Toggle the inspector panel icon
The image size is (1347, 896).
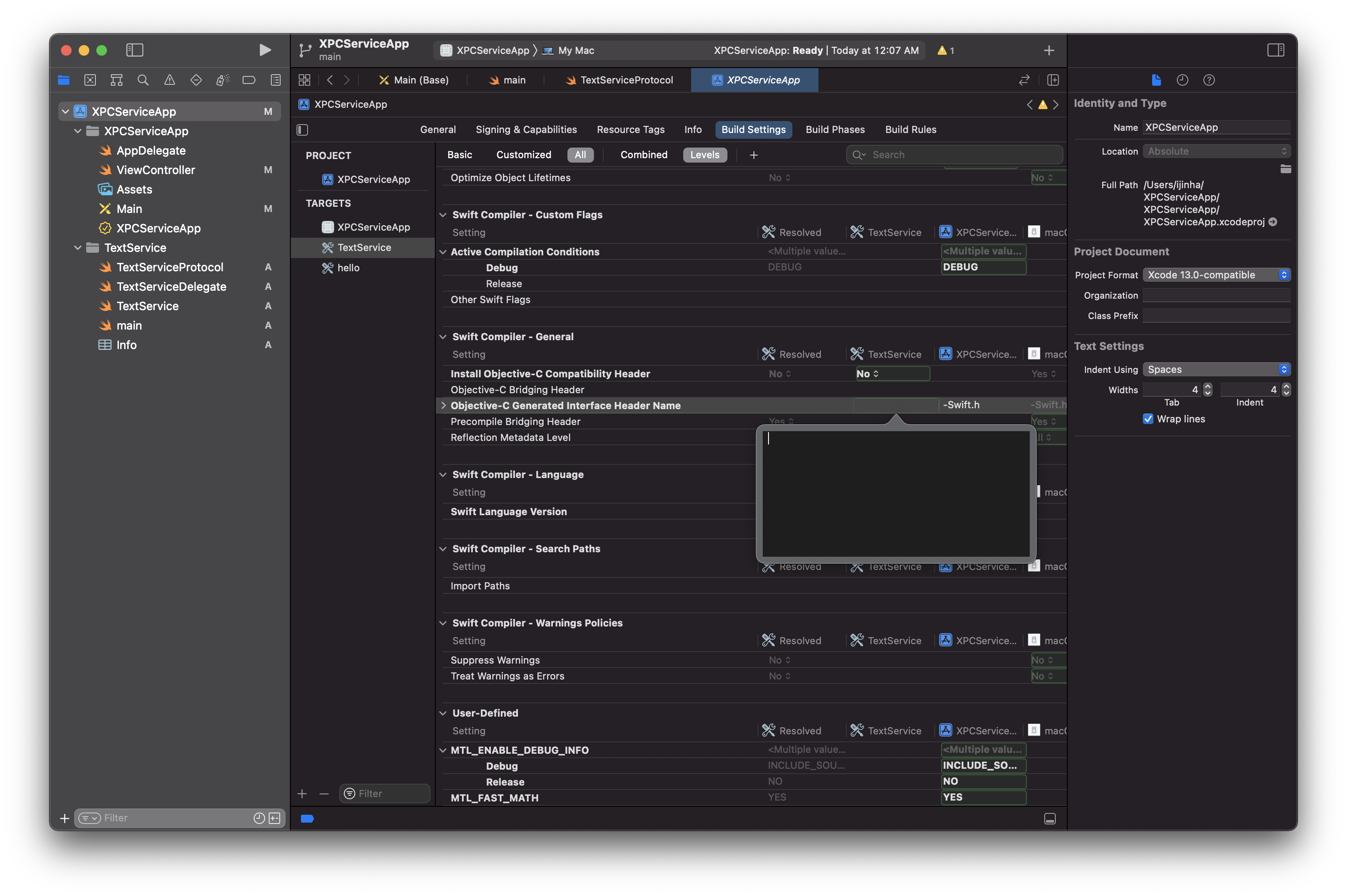pos(1275,50)
